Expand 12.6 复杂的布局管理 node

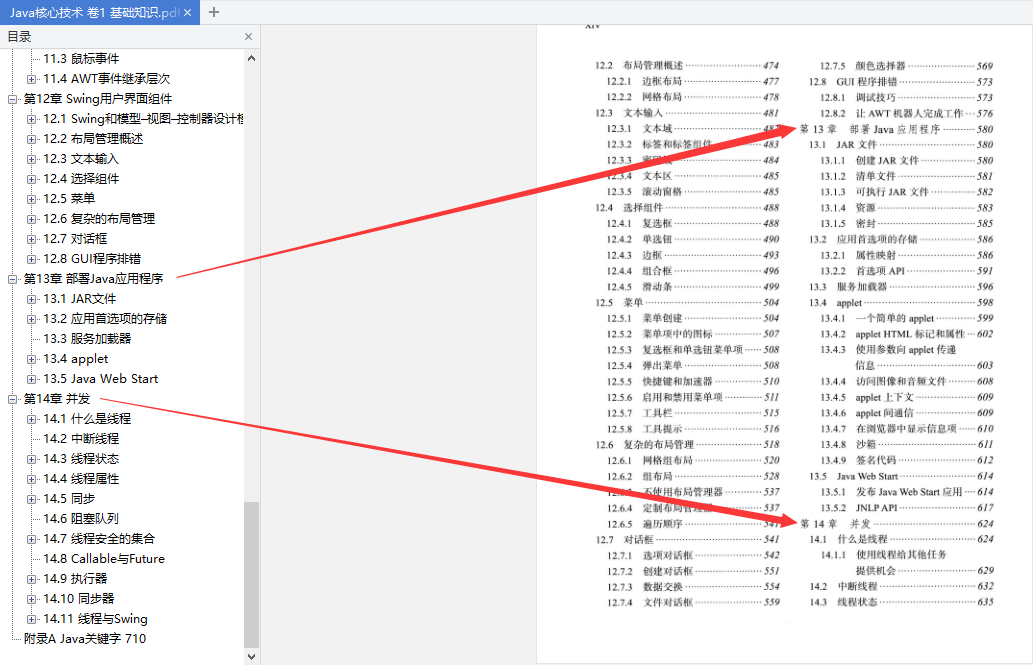(31, 219)
